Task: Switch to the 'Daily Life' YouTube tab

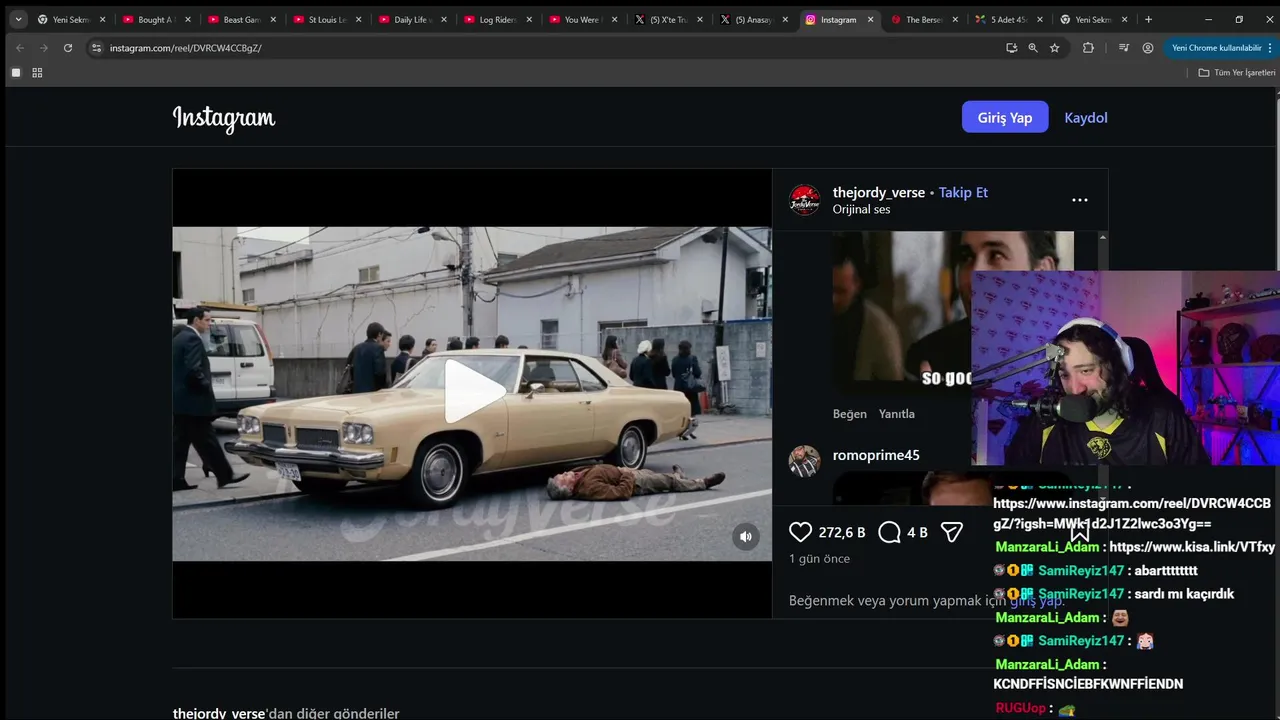Action: pyautogui.click(x=411, y=19)
